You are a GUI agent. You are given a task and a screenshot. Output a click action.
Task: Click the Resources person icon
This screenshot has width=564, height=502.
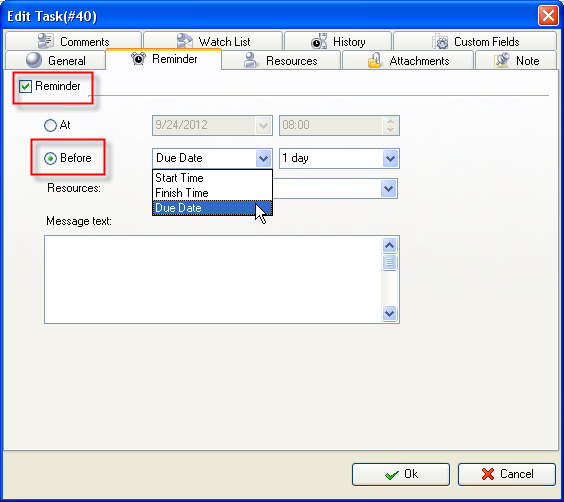[251, 60]
